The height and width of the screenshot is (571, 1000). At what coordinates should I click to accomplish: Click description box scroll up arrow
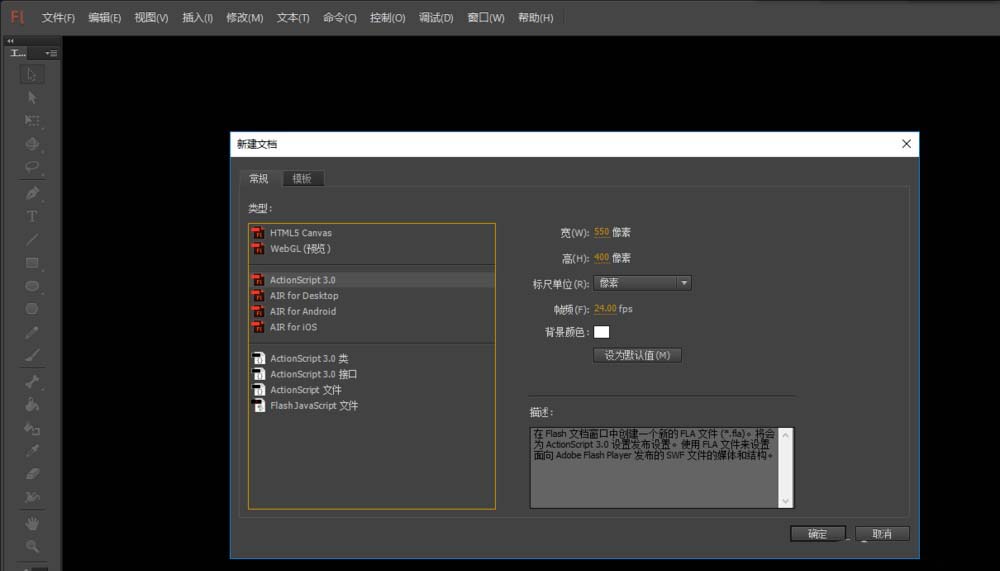[x=786, y=435]
